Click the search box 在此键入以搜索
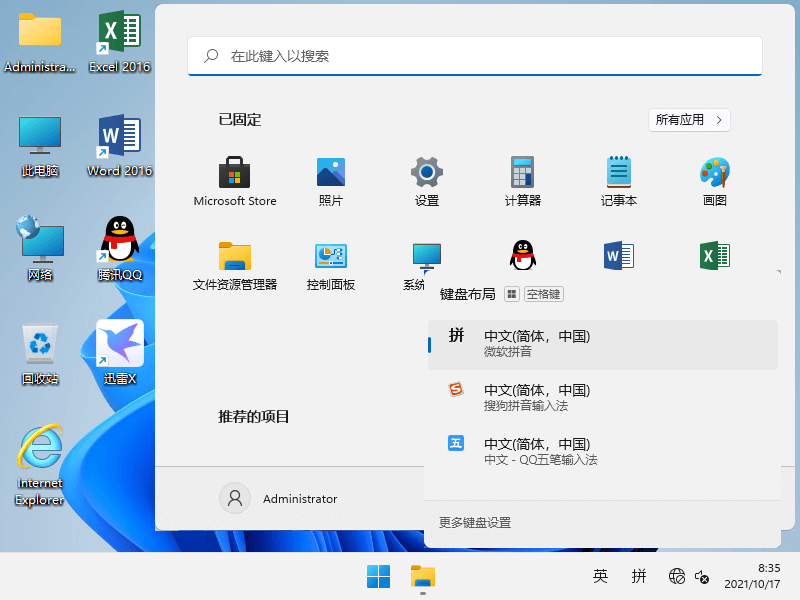This screenshot has width=800, height=600. (x=474, y=56)
